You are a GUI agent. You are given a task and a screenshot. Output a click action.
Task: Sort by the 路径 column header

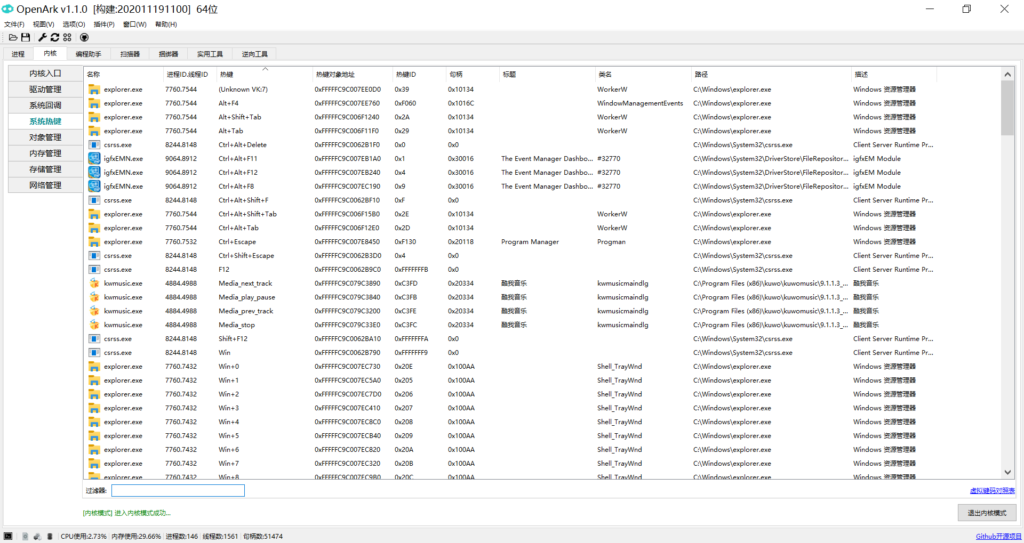click(x=771, y=74)
